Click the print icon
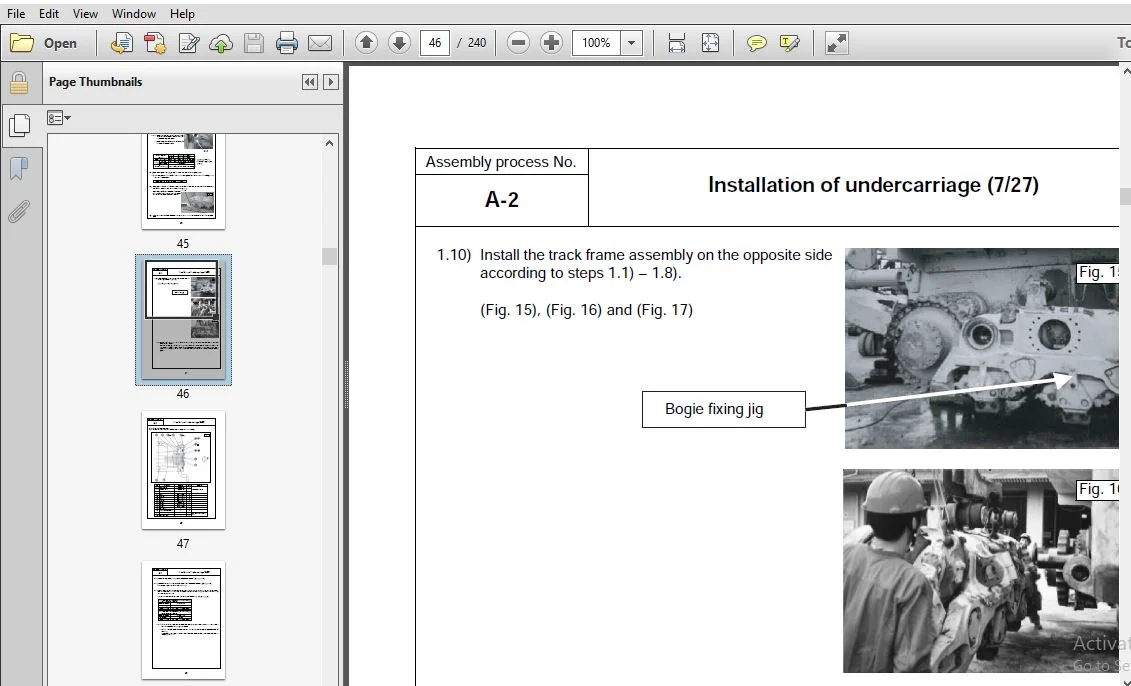 coord(286,43)
